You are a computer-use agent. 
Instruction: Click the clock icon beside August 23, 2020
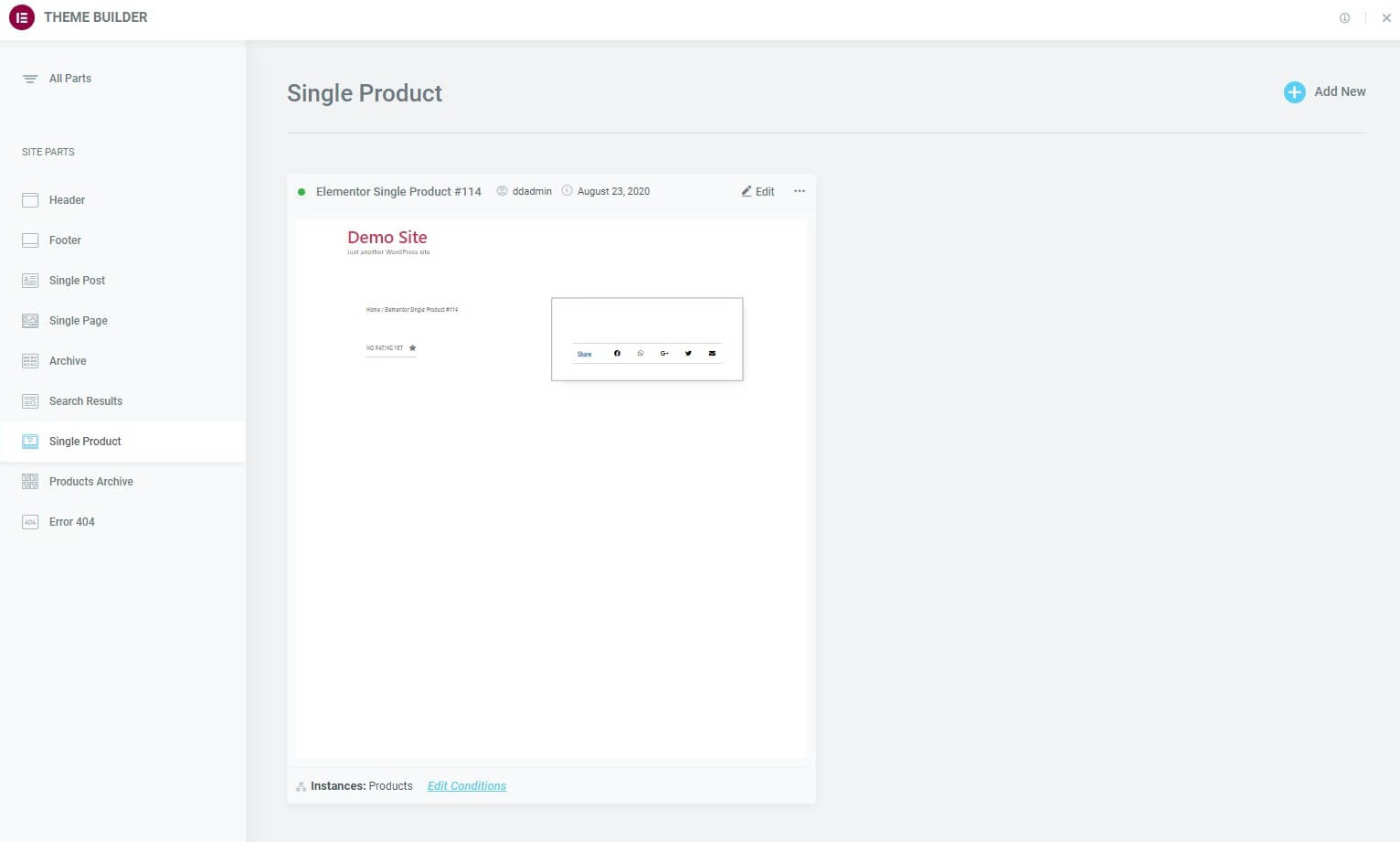pyautogui.click(x=567, y=191)
